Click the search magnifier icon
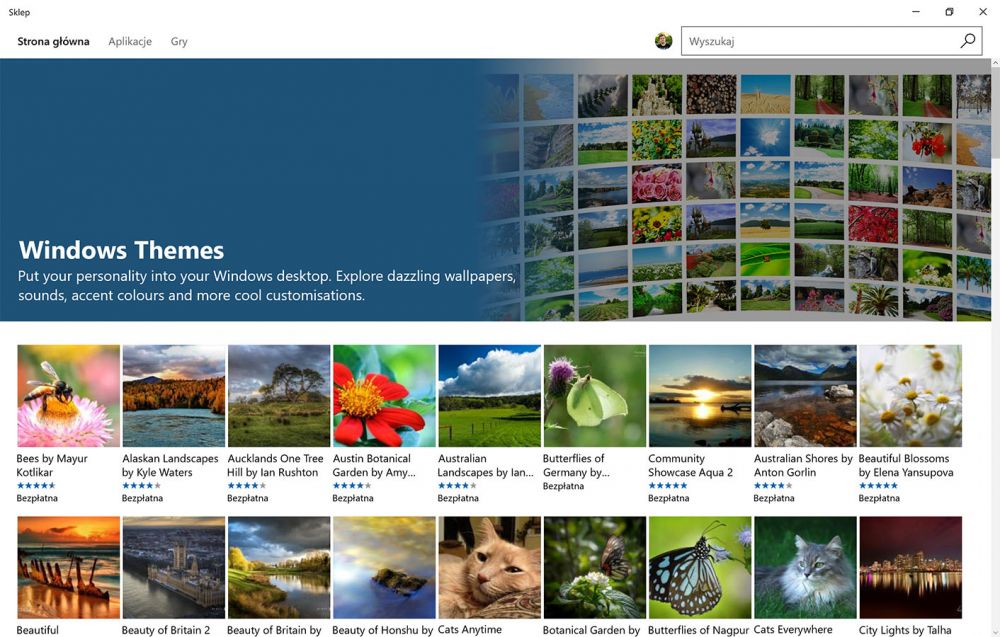 (967, 41)
